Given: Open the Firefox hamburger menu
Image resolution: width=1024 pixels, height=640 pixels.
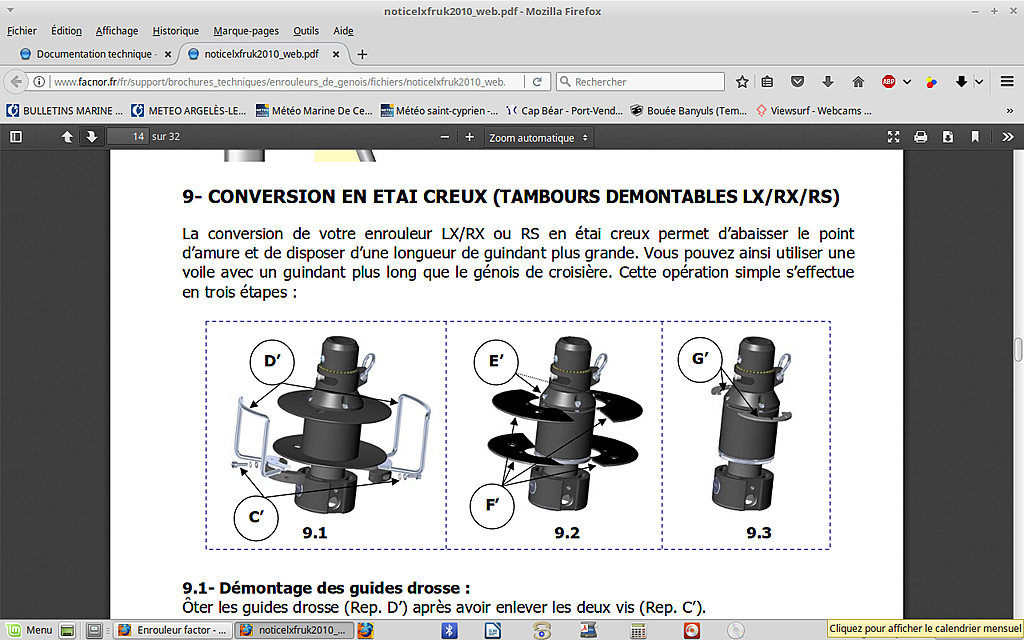Looking at the screenshot, I should coord(1007,82).
